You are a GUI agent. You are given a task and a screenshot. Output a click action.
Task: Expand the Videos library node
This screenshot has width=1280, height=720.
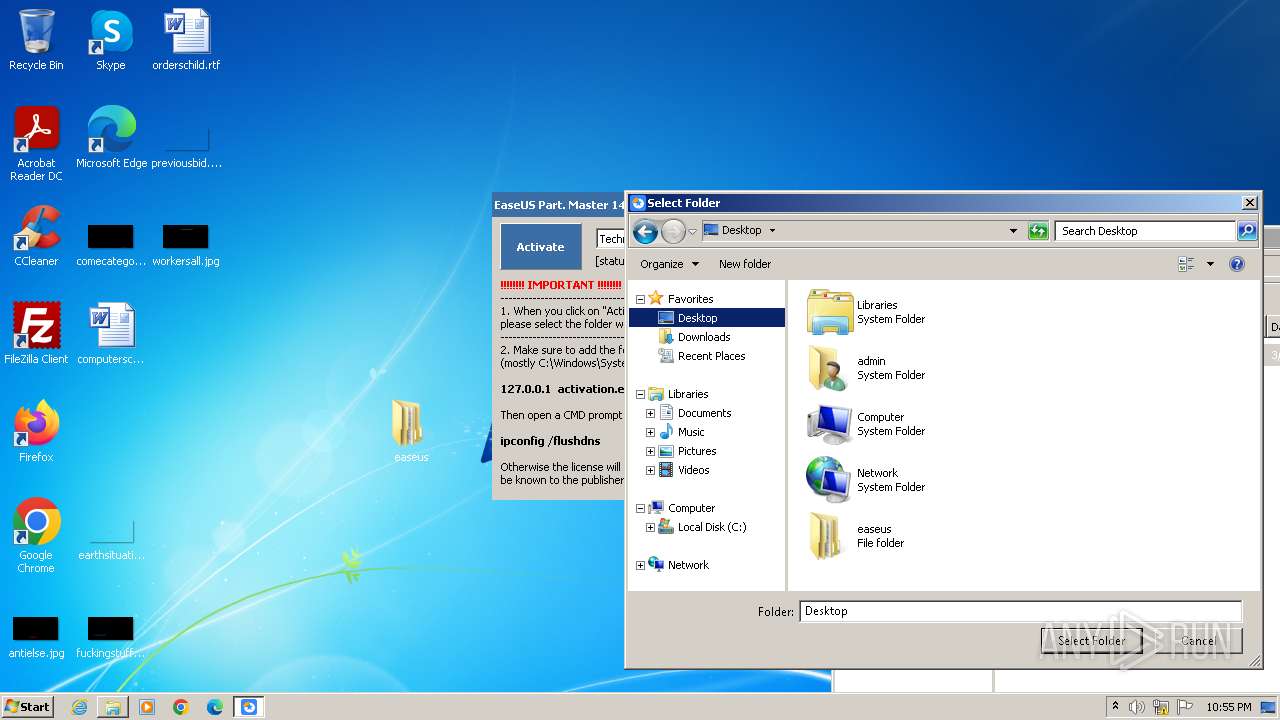tap(650, 470)
